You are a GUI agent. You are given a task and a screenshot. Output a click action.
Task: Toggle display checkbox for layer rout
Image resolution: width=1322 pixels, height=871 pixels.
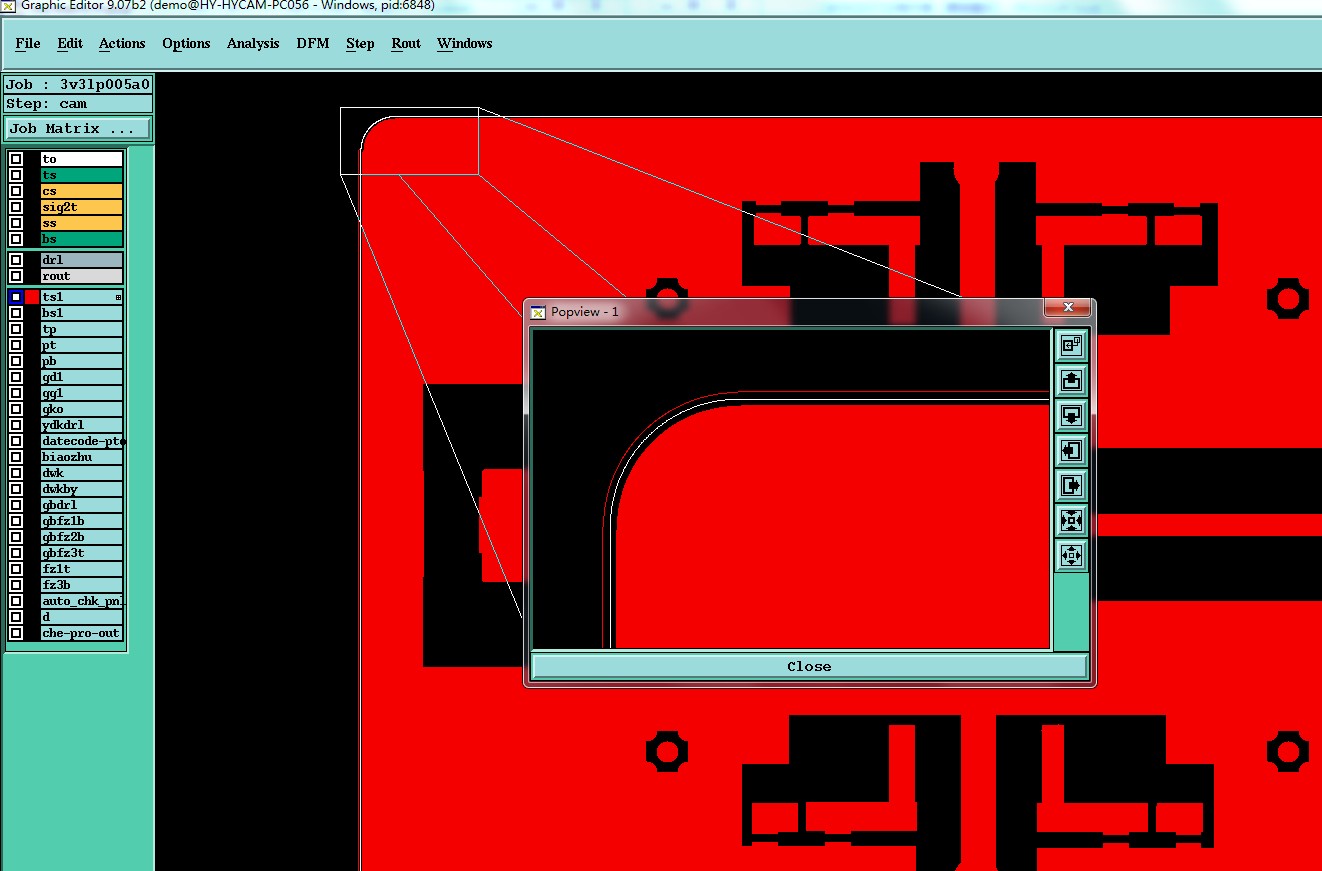click(x=16, y=276)
